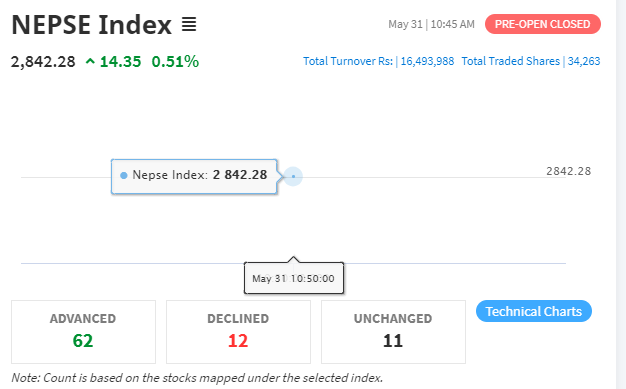626x389 pixels.
Task: Click the 2,842.28 index value
Action: pyautogui.click(x=43, y=62)
